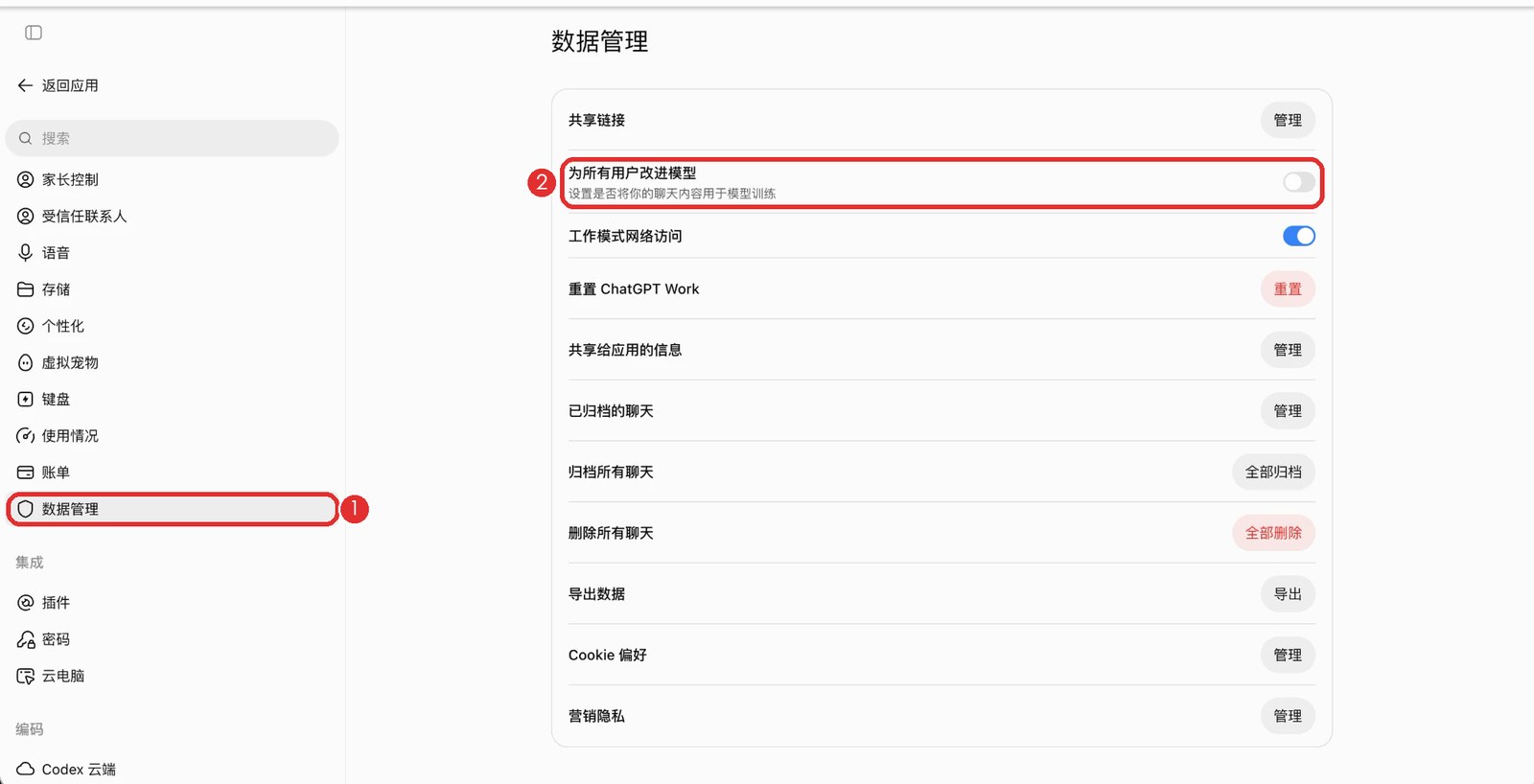Click the 返回应用 link text
Screen dimensions: 1534x784
pos(70,85)
